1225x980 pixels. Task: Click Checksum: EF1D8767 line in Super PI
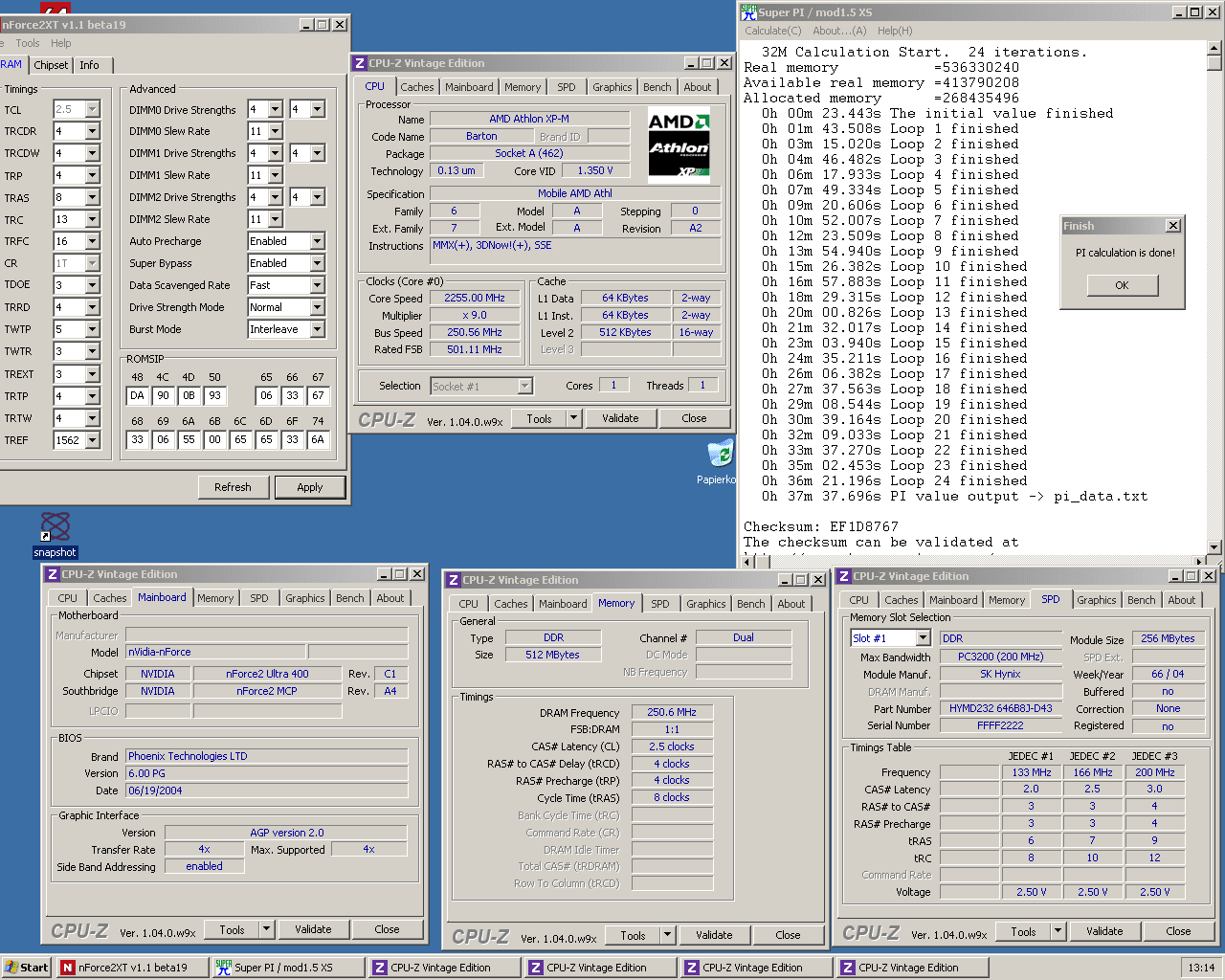coord(821,526)
